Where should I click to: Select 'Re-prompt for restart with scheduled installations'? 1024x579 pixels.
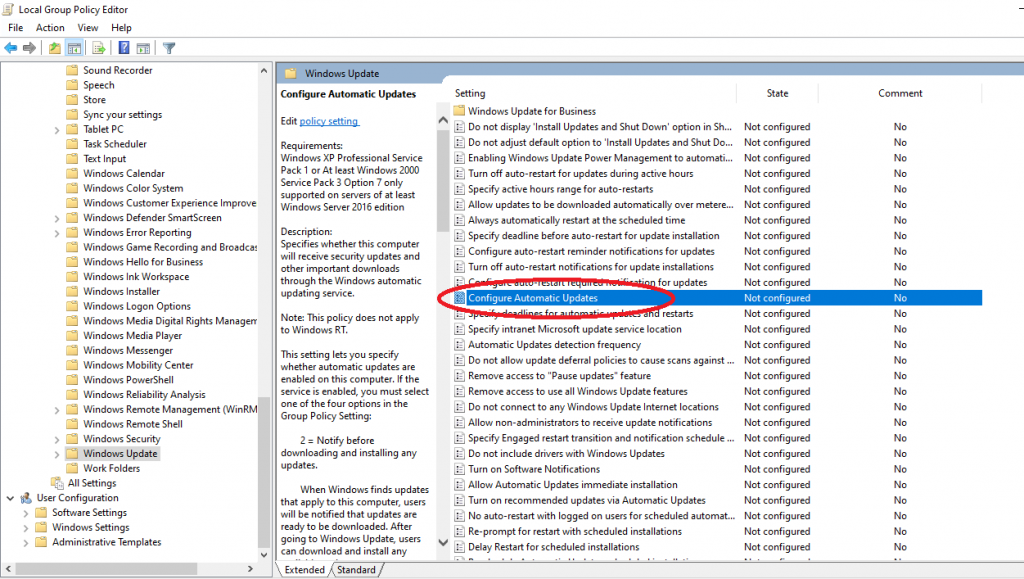pos(575,531)
